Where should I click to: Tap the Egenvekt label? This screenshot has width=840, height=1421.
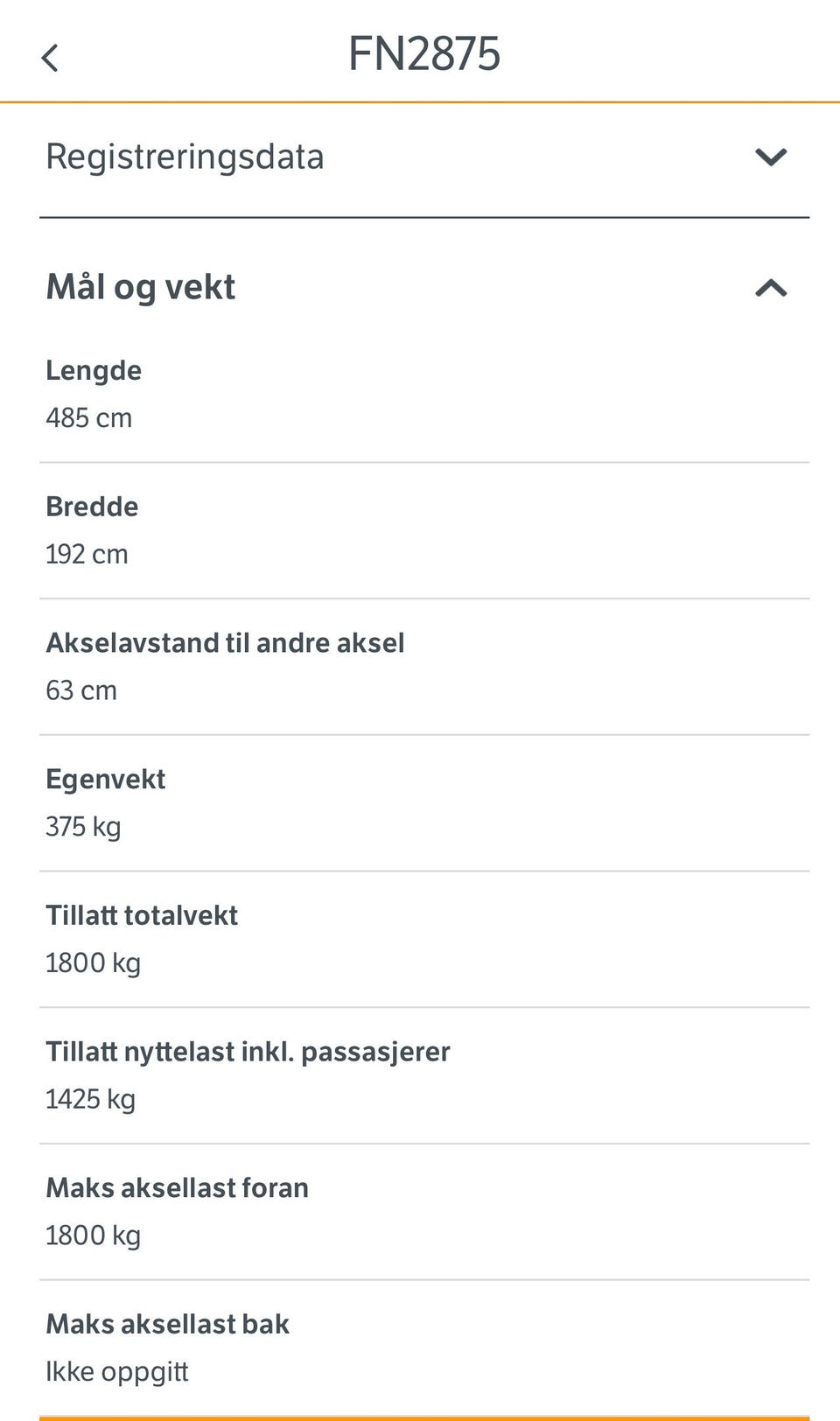click(x=105, y=780)
